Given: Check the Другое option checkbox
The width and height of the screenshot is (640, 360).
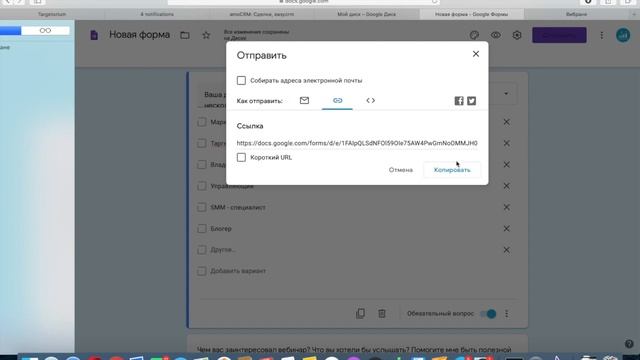Looking at the screenshot, I should [x=202, y=250].
